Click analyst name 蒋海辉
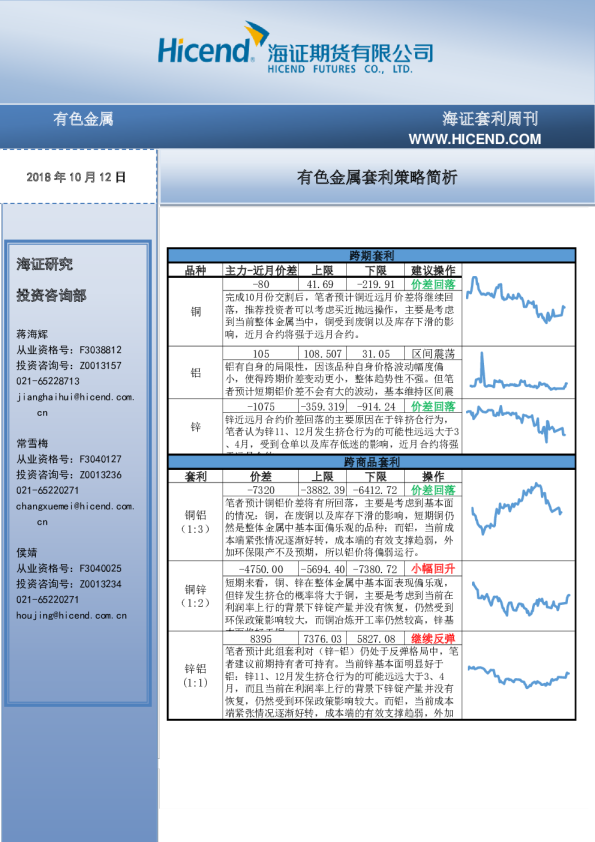595x842 pixels. click(x=32, y=334)
